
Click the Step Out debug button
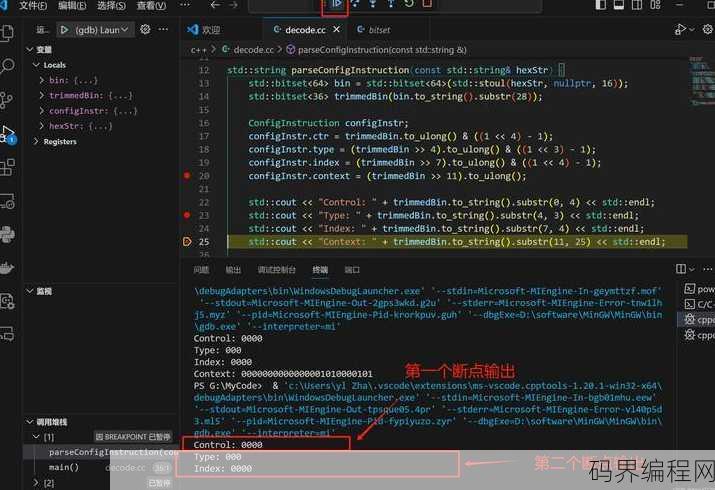[391, 4]
